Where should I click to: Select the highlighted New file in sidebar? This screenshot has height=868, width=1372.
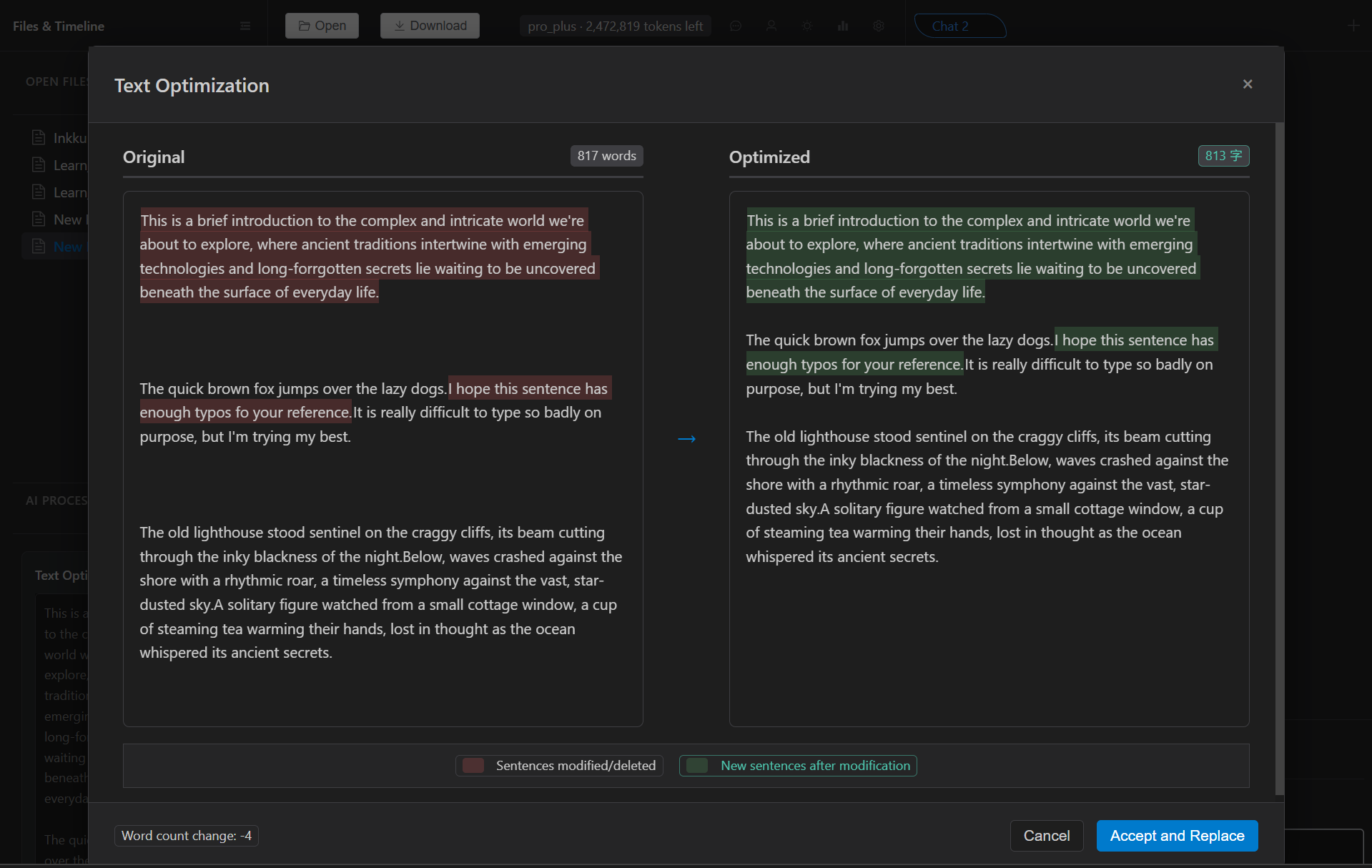pos(68,247)
